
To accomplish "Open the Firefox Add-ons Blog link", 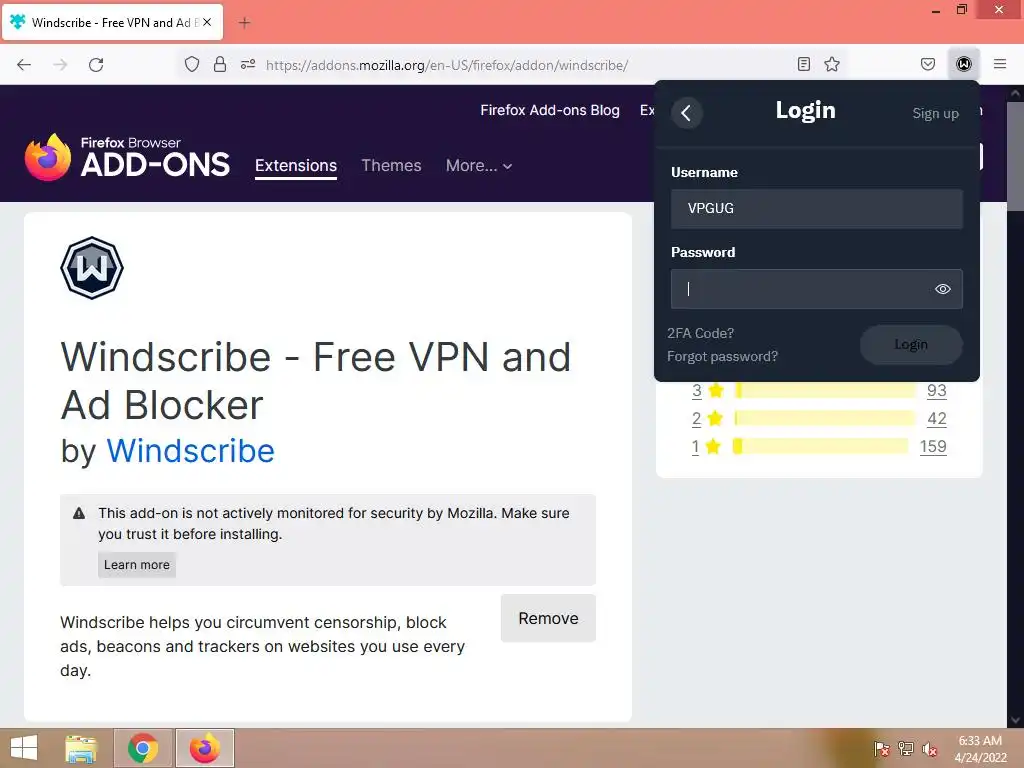I will point(550,110).
